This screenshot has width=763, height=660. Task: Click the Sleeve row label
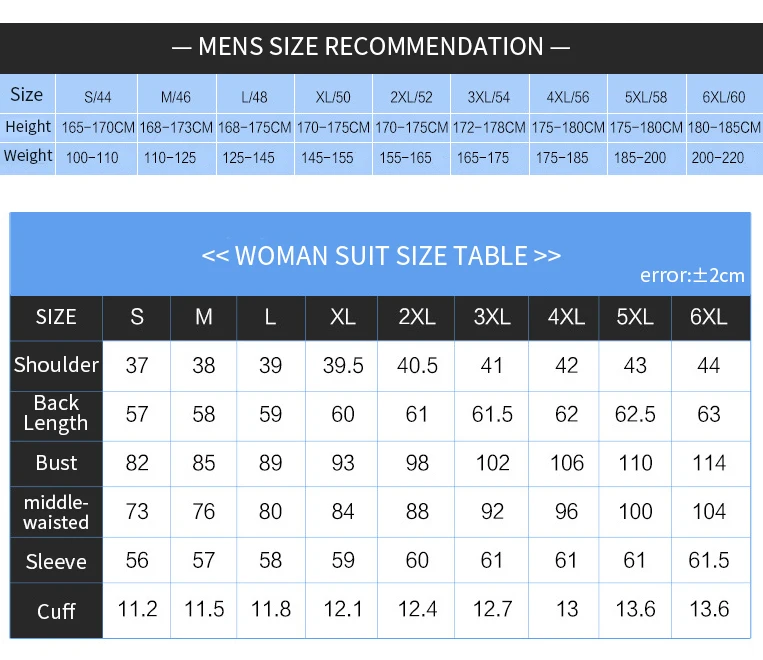[x=56, y=562]
